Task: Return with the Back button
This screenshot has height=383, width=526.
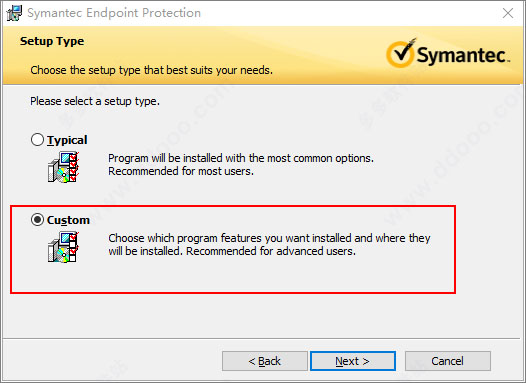Action: click(x=265, y=361)
